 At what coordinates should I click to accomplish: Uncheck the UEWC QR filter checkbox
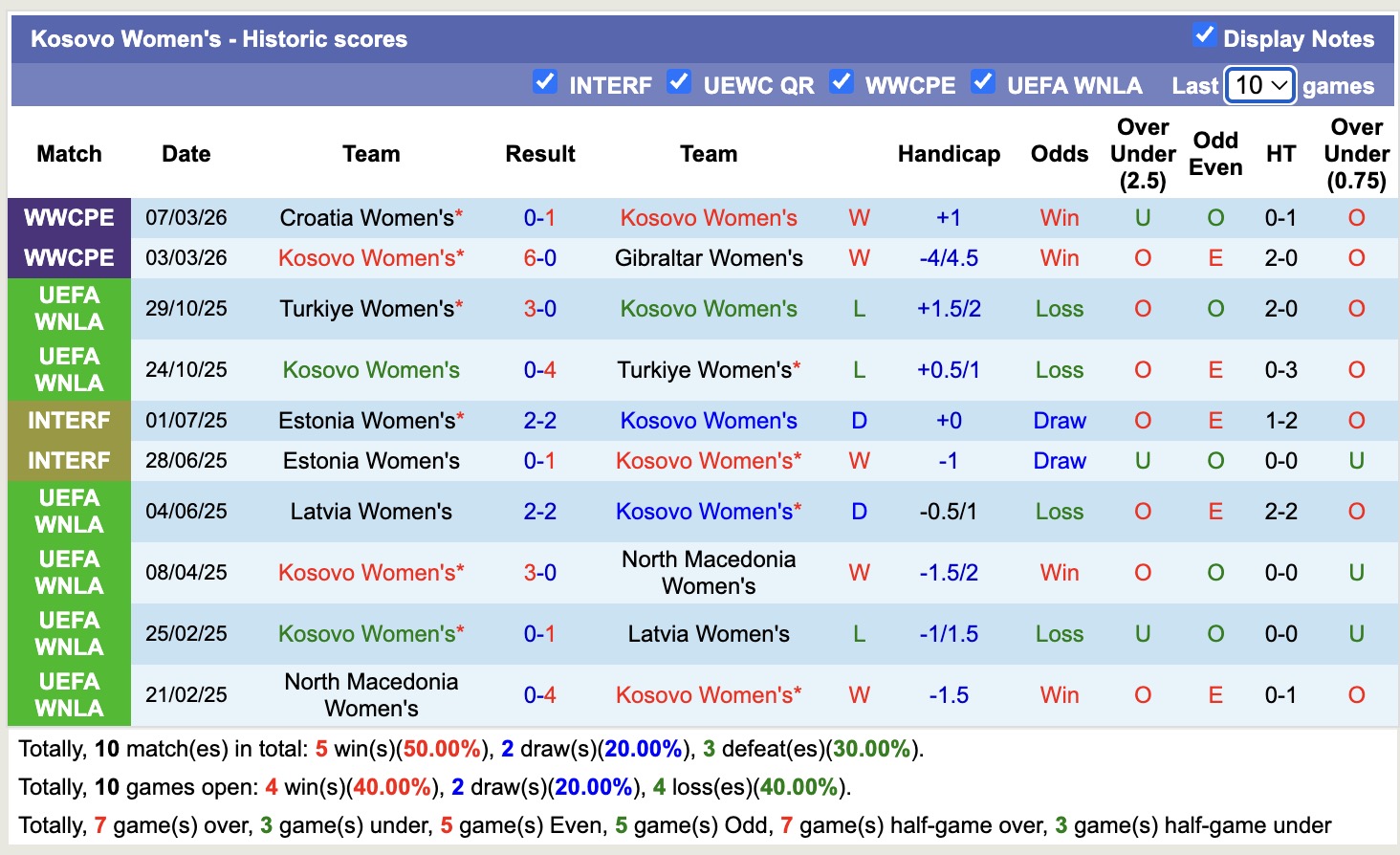click(x=679, y=82)
